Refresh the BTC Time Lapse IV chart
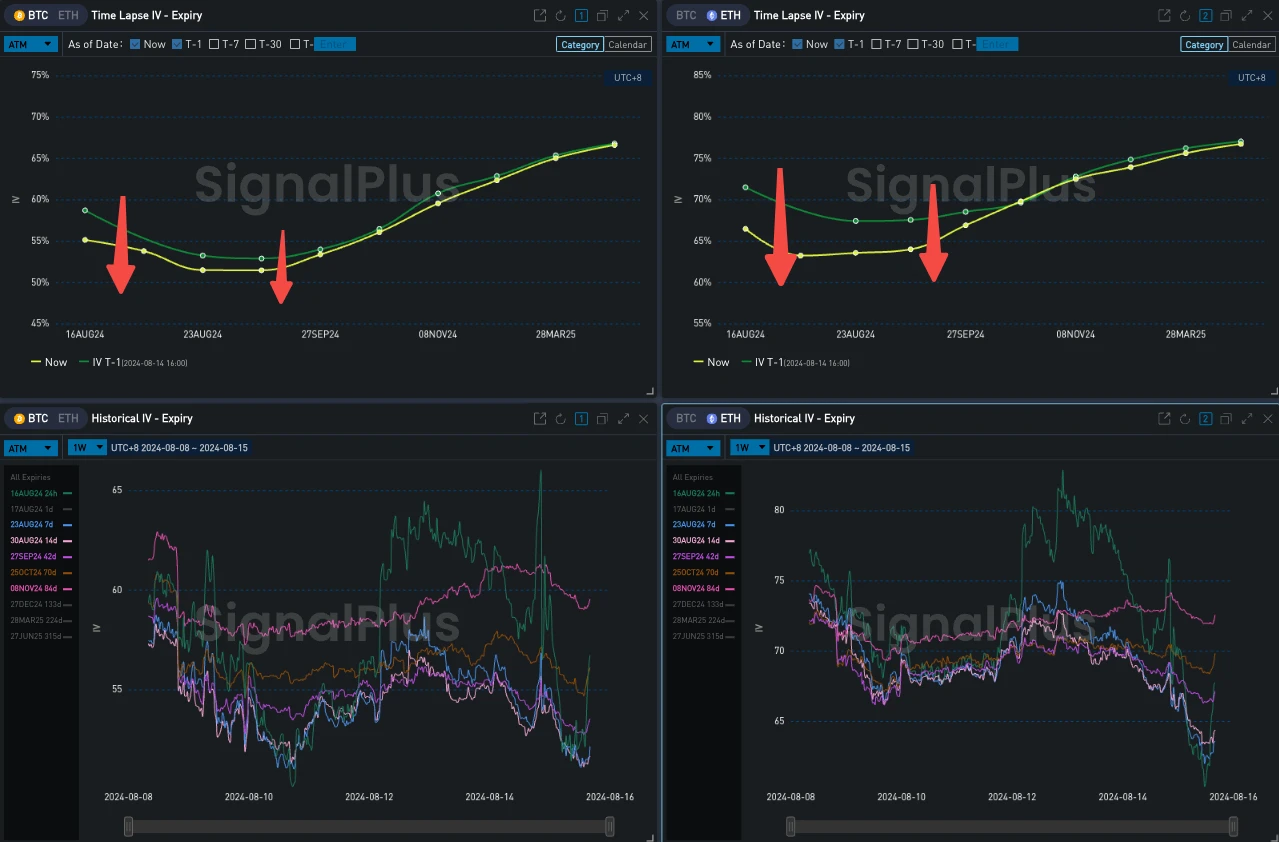1279x842 pixels. coord(561,16)
